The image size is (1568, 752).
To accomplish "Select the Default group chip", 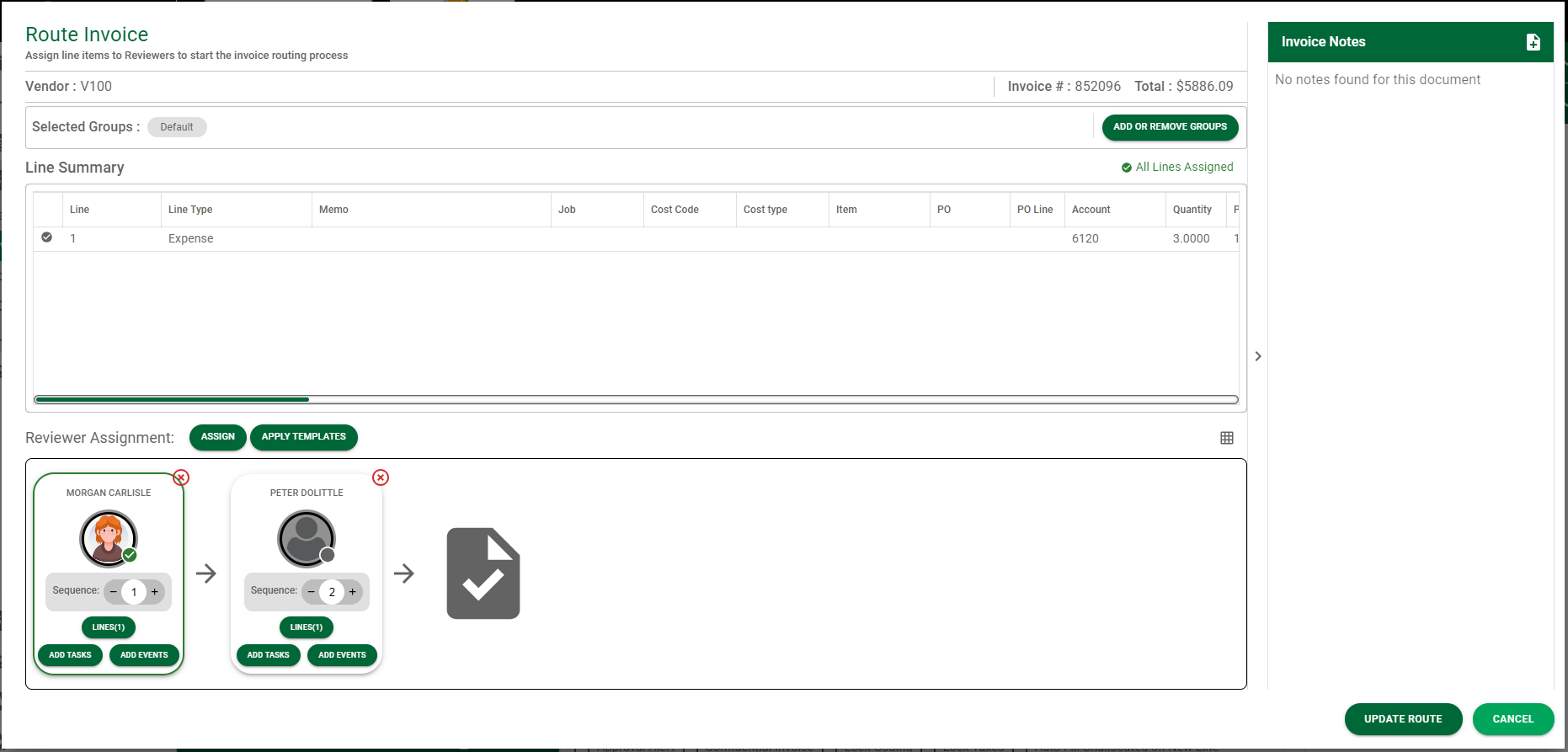I will pos(177,127).
